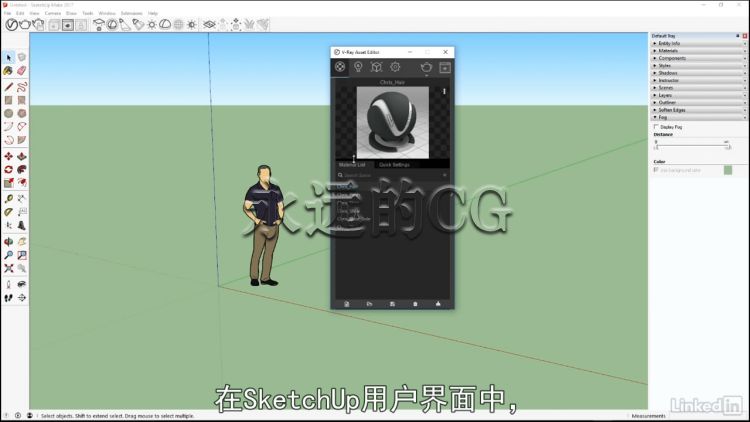Activate the Pan hand tool
This screenshot has width=750, height=422.
[x=22, y=242]
